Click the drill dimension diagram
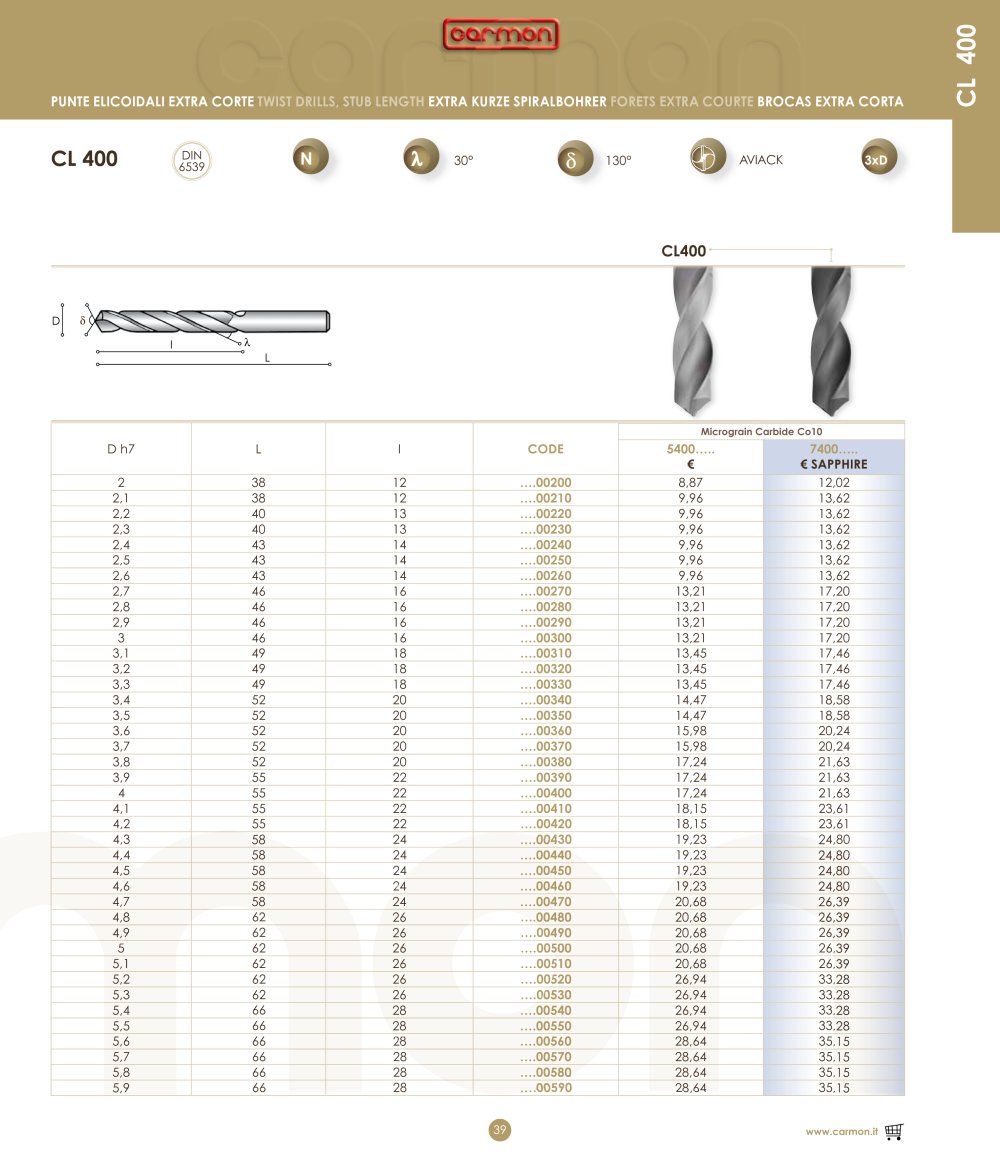Image resolution: width=1000 pixels, height=1160 pixels. click(191, 333)
